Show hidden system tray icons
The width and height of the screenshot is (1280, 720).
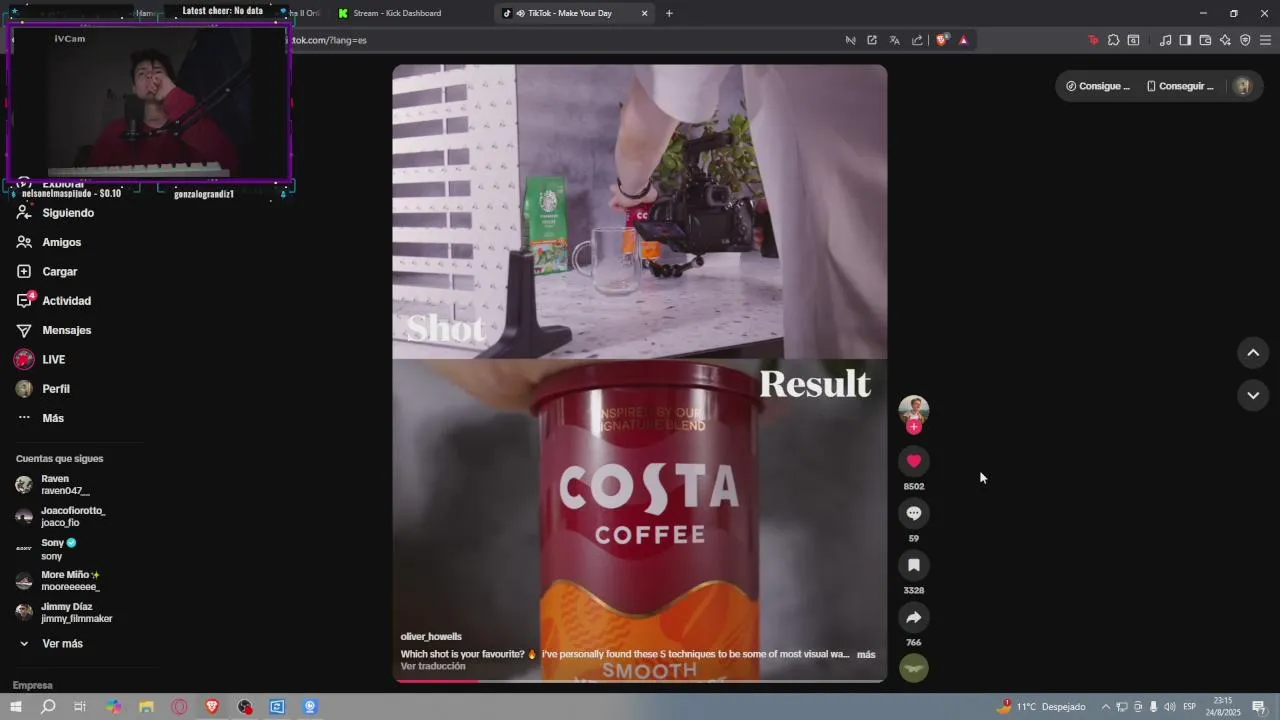click(1106, 707)
